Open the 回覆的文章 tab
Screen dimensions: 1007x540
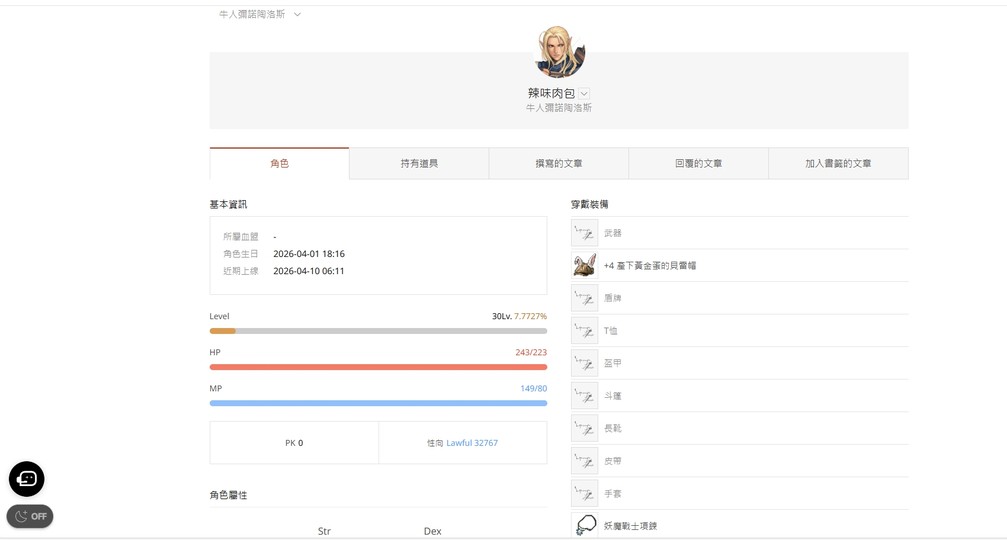698,163
